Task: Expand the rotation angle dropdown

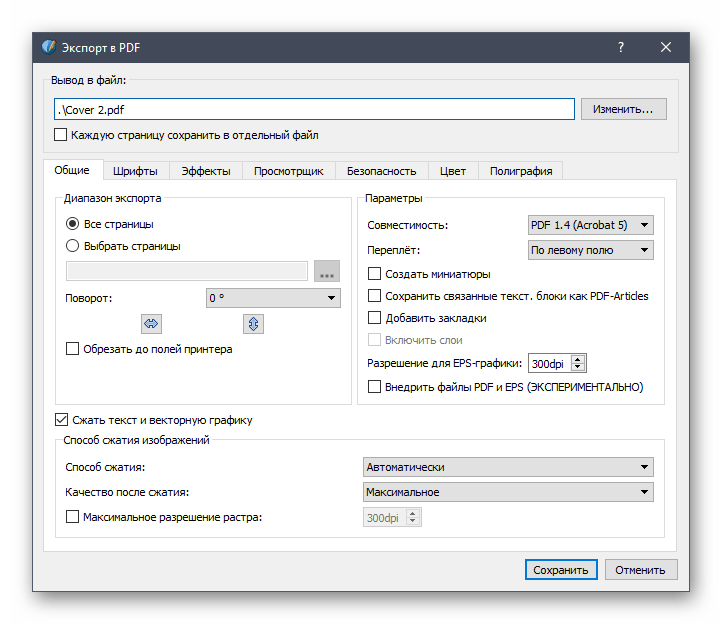Action: 272,298
